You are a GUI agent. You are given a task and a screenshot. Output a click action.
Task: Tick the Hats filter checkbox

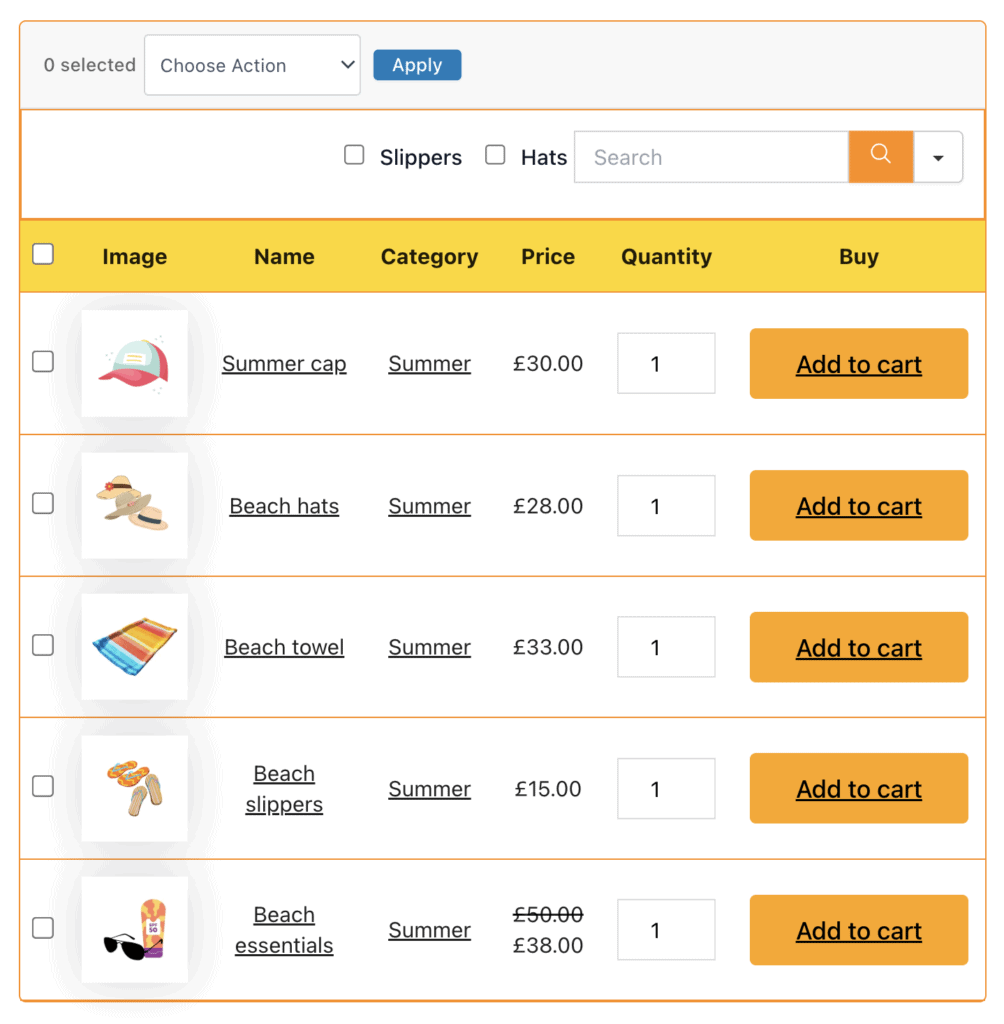tap(495, 155)
